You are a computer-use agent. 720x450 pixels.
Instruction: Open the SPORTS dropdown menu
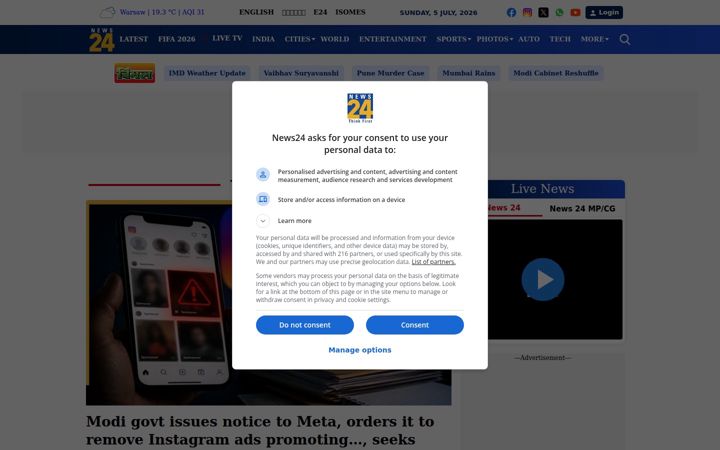[453, 39]
